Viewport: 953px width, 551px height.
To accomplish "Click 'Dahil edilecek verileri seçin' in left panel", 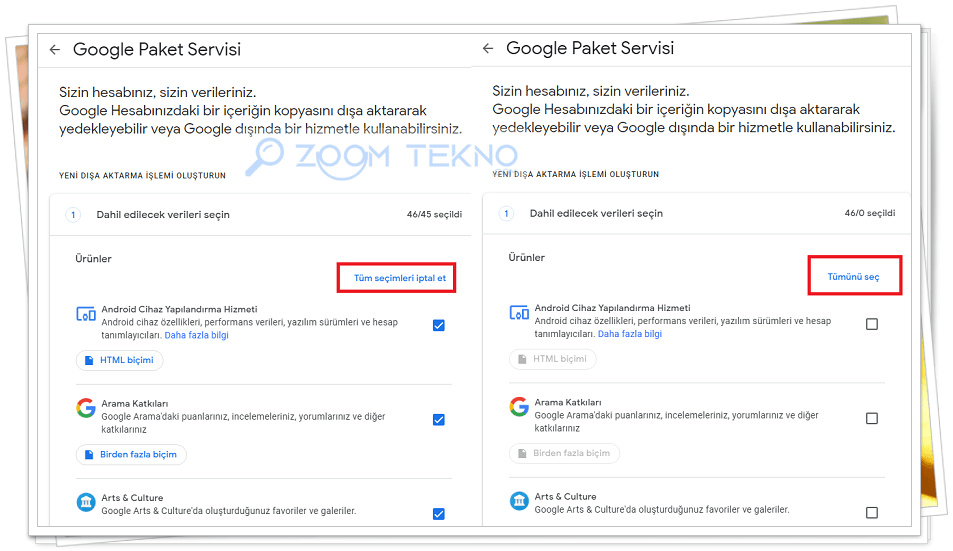I will tap(163, 214).
